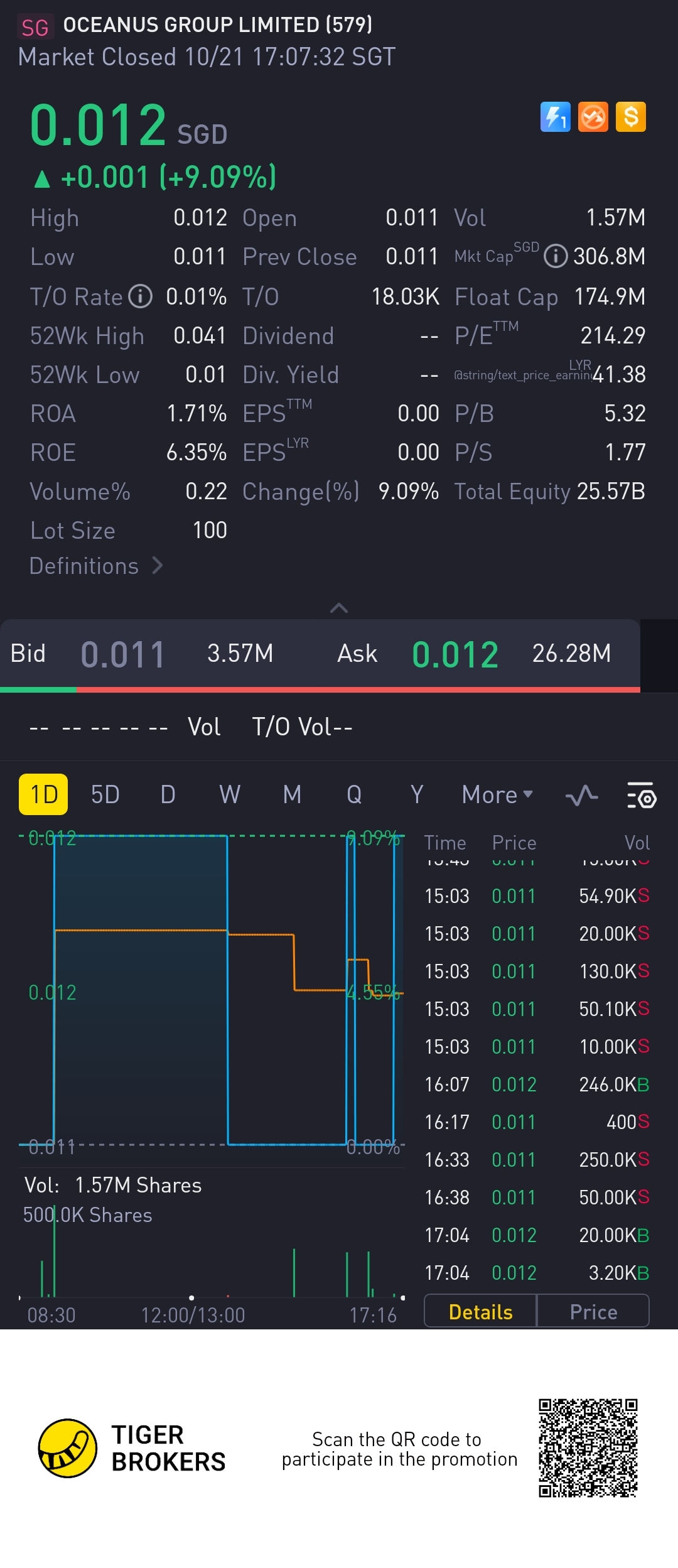Tap the trade row with 3.20K volume

(537, 1273)
